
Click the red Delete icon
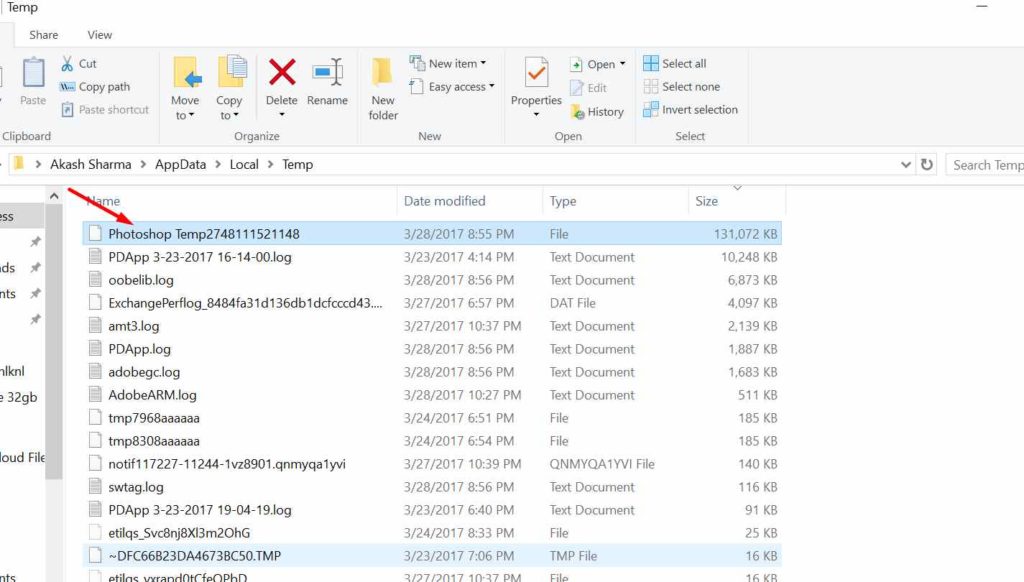282,73
